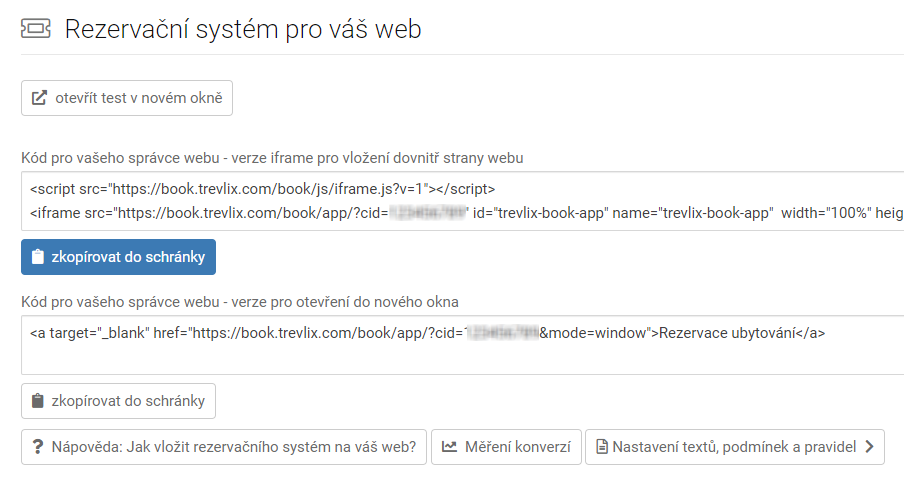Click the question mark icon in Nápověda button
The image size is (904, 487).
[37, 447]
